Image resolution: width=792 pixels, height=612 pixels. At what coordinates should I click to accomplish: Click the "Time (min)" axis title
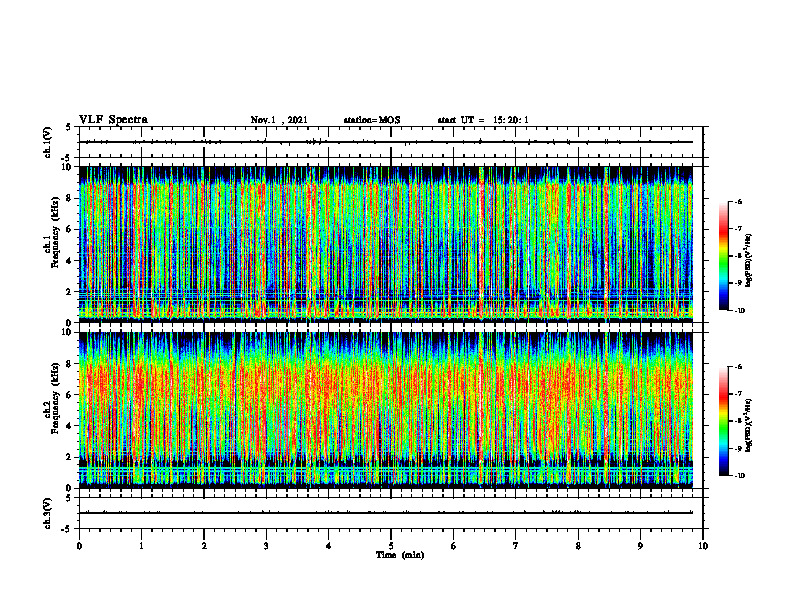tap(400, 555)
